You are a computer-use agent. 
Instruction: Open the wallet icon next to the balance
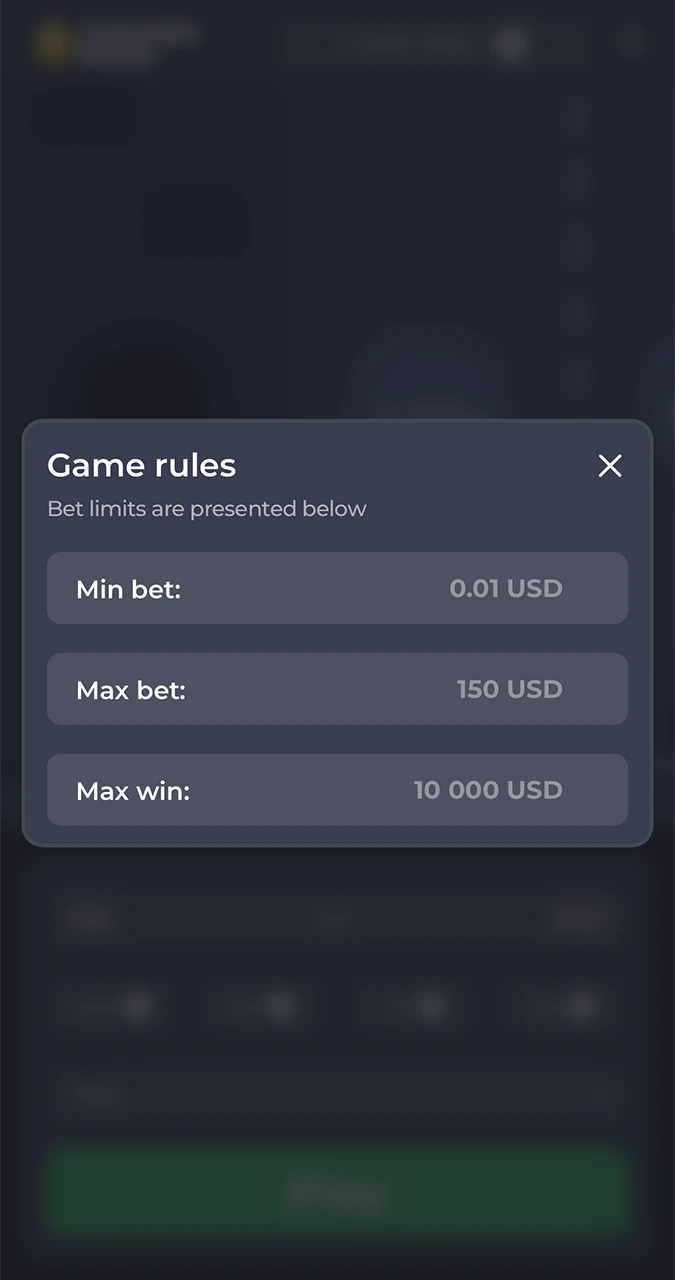pyautogui.click(x=512, y=45)
